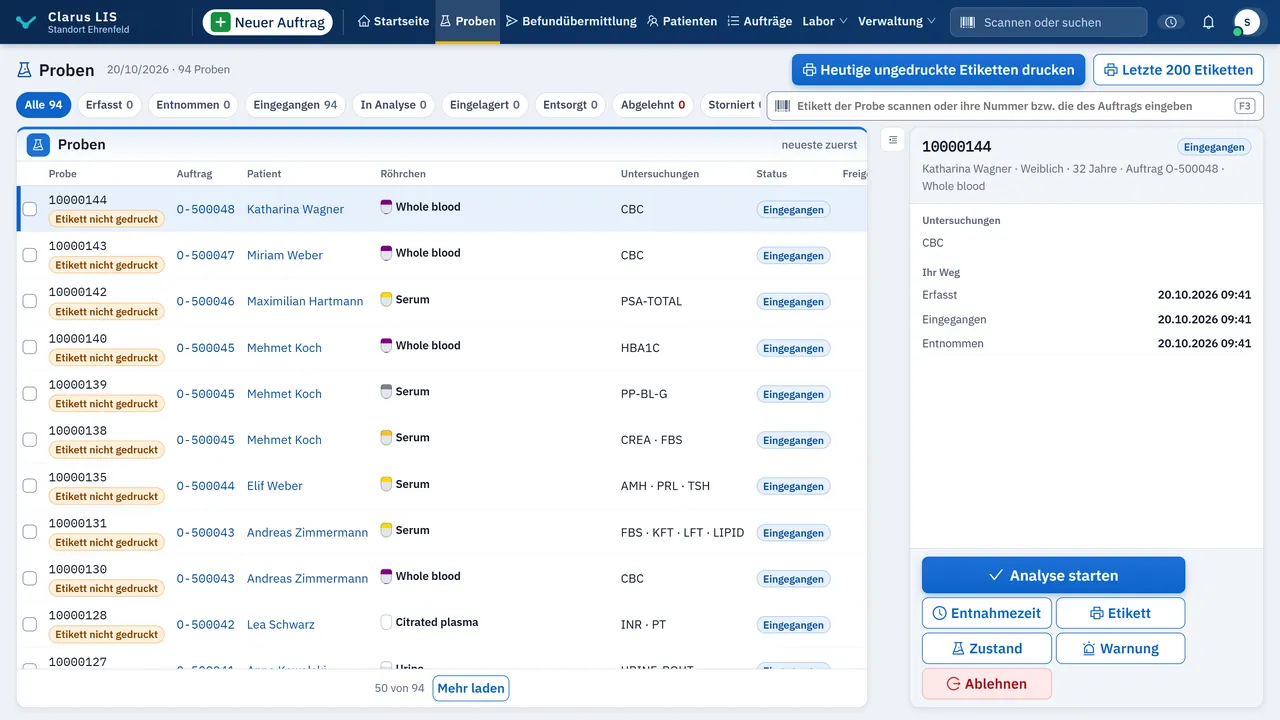Set sample condition via Zustand button
Image resolution: width=1280 pixels, height=720 pixels.
(986, 648)
